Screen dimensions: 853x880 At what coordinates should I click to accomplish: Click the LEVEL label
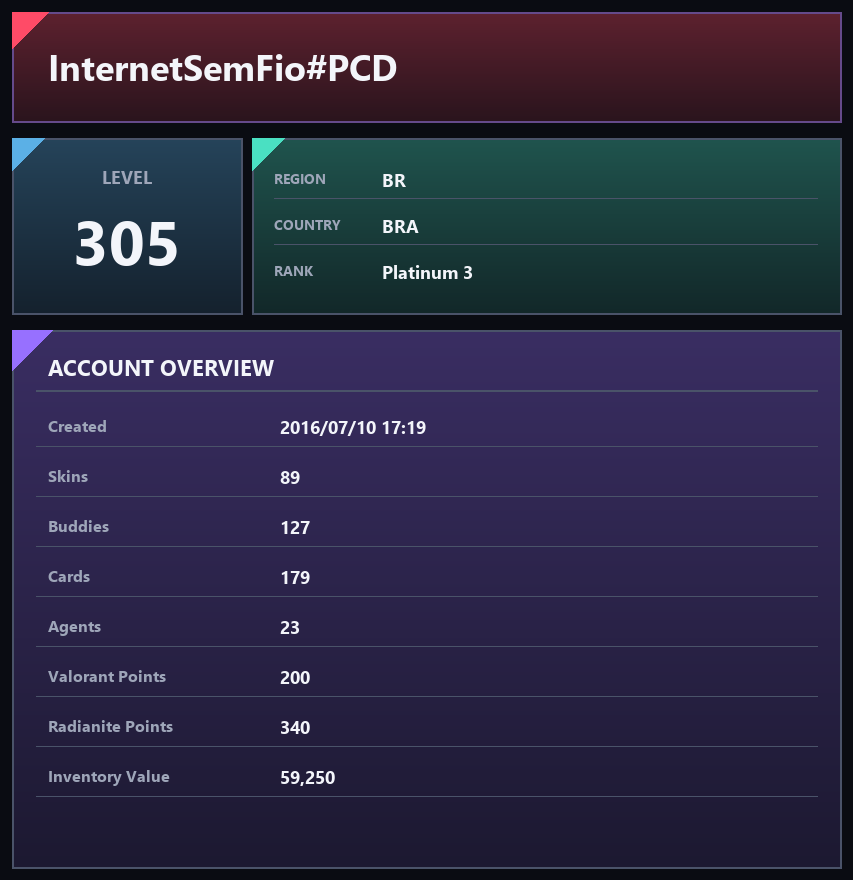[x=127, y=178]
